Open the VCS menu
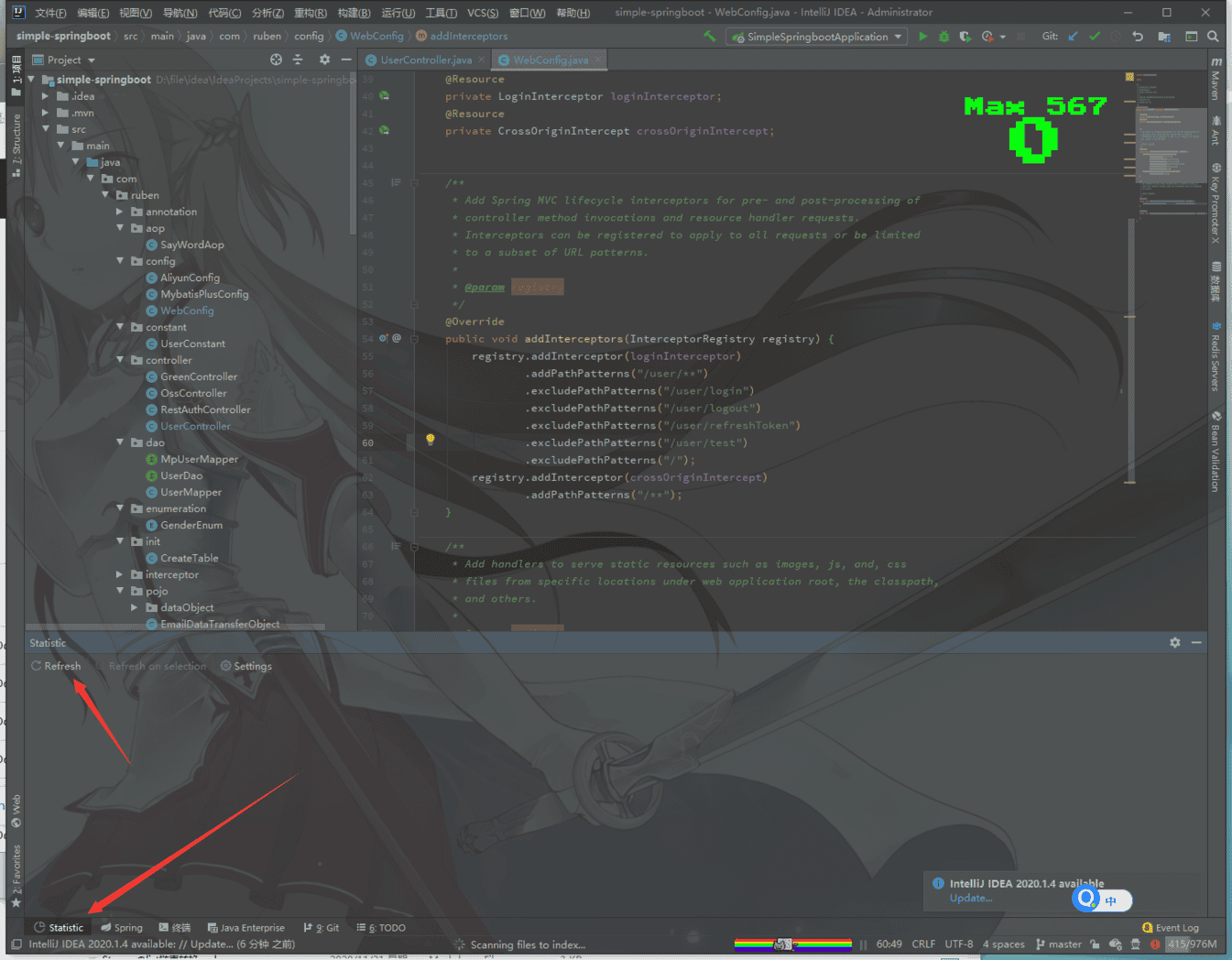The image size is (1232, 960). (482, 13)
